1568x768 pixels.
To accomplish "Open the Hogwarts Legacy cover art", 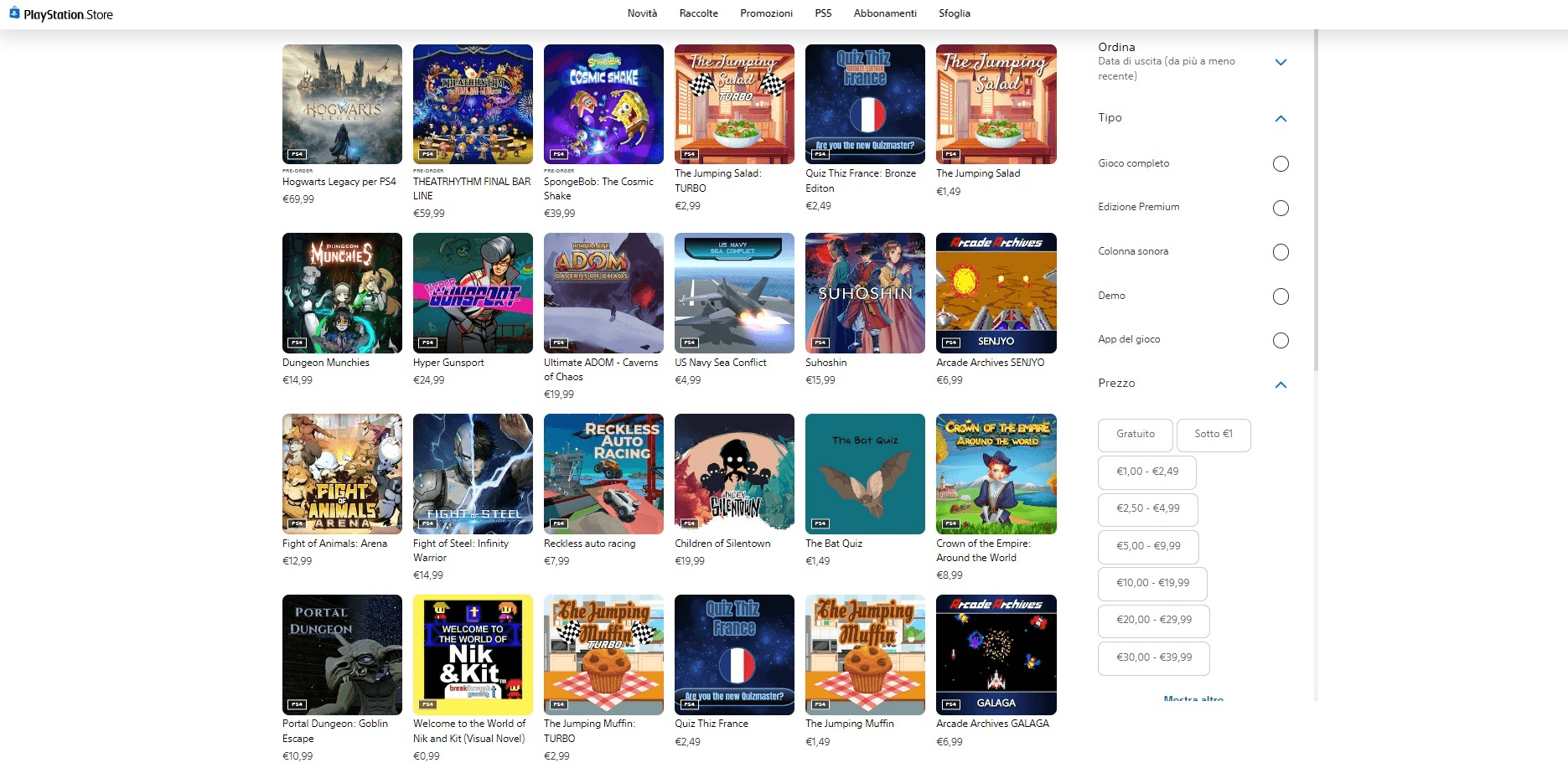I will click(342, 104).
